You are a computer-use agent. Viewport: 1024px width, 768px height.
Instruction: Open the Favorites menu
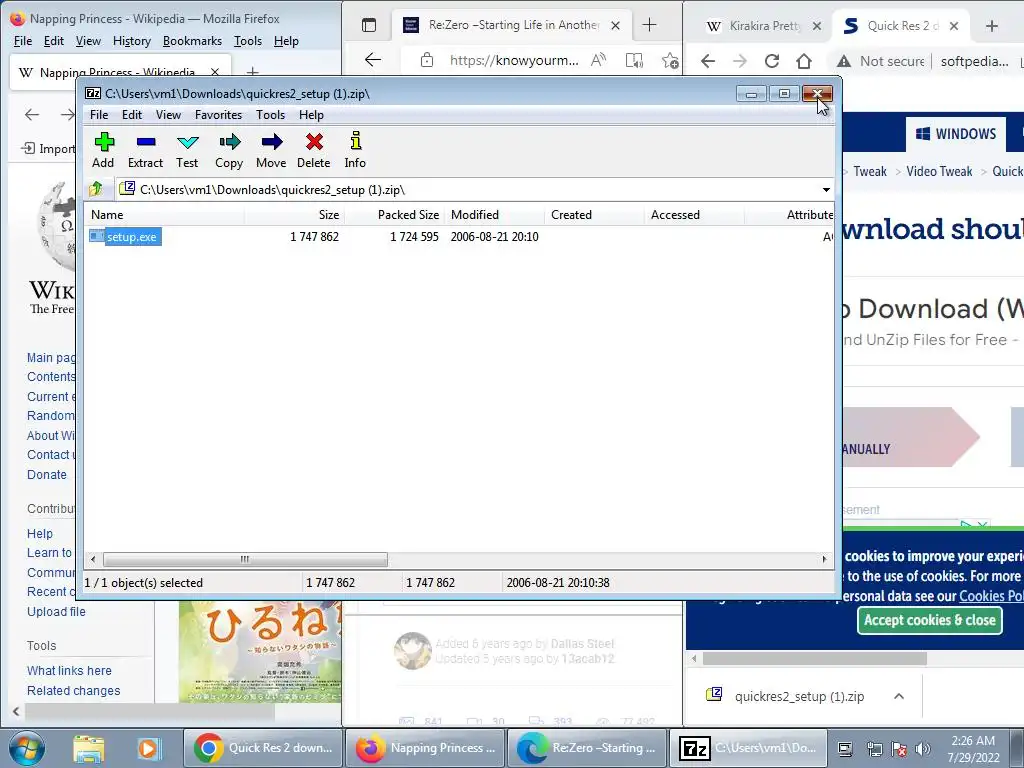[219, 115]
